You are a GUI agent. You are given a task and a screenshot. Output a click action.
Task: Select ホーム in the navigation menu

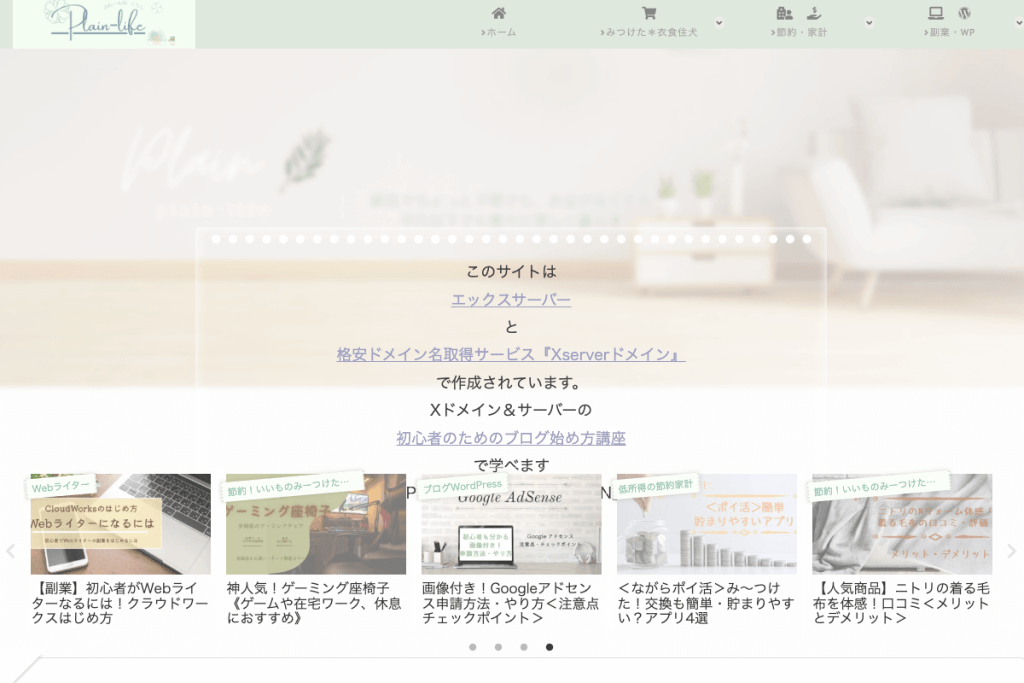pyautogui.click(x=497, y=31)
